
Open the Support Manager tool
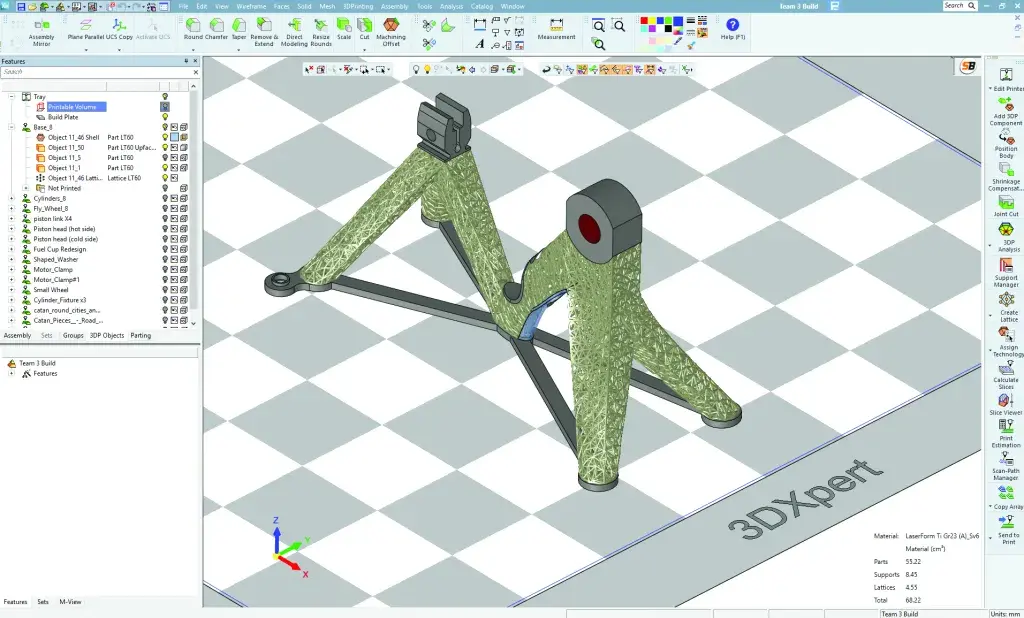[x=1005, y=270]
